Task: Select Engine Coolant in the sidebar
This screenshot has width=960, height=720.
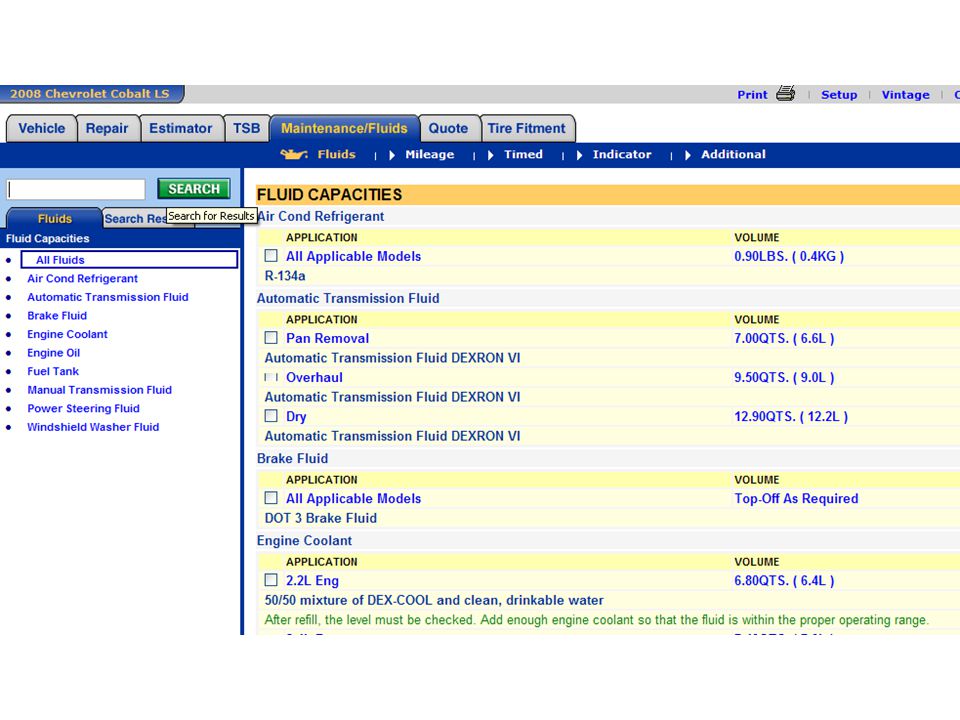Action: [67, 334]
